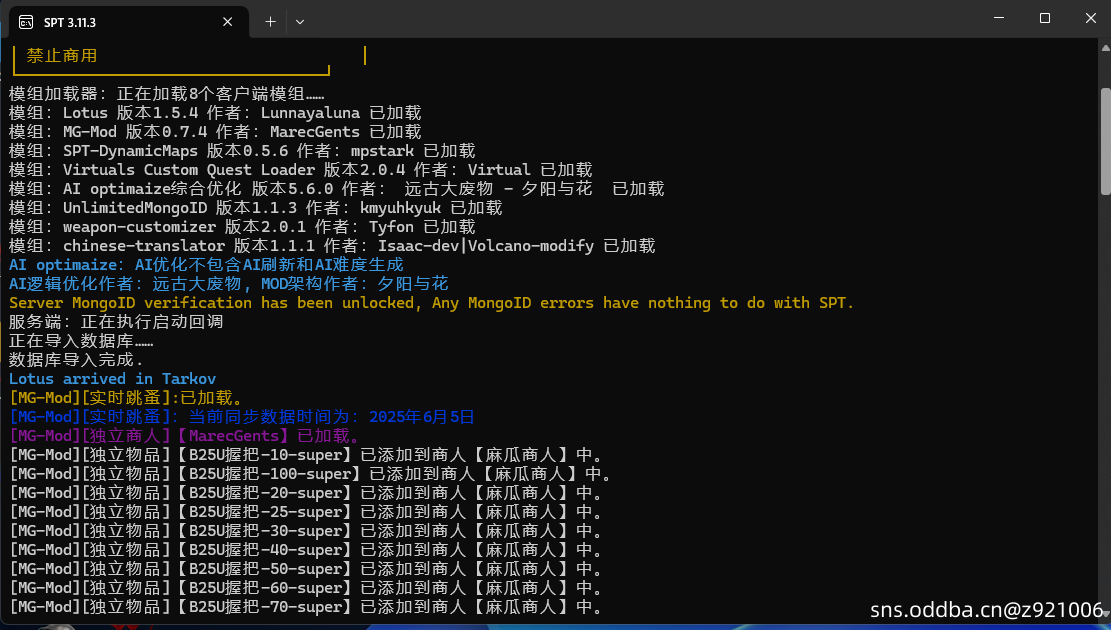Click the B25U握把-25-super line

(305, 512)
